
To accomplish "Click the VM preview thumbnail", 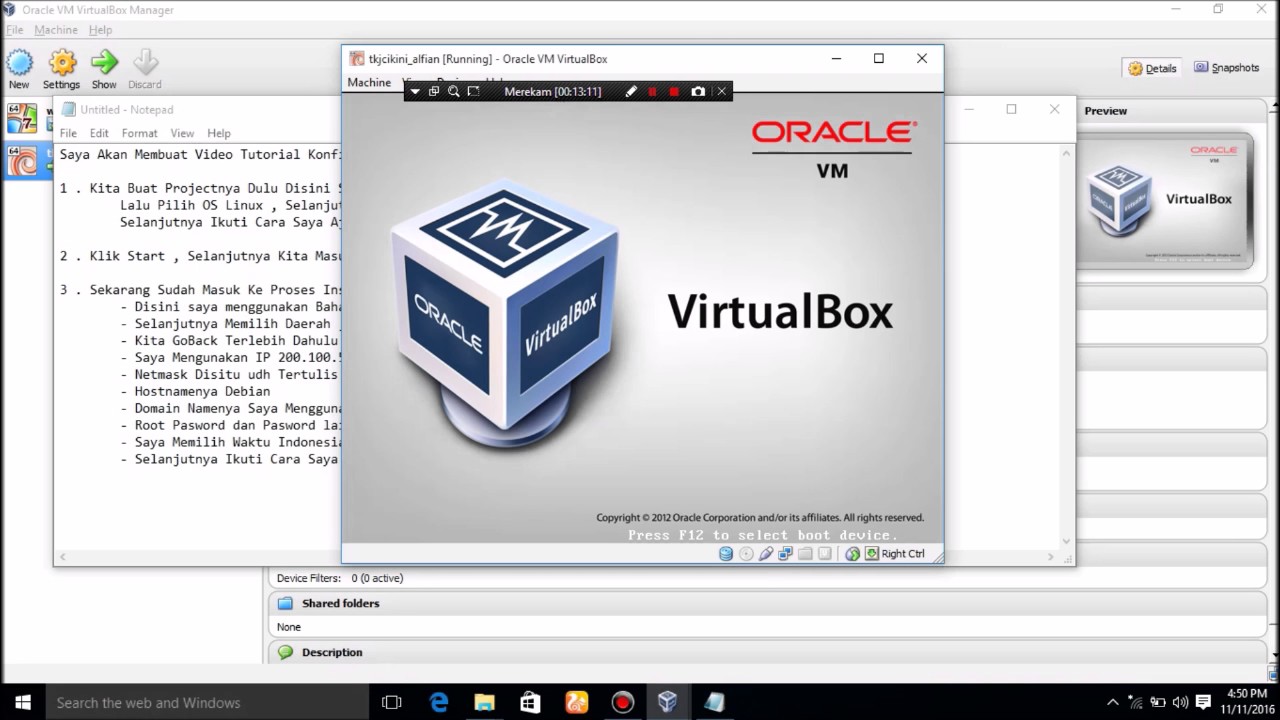I will click(1165, 200).
